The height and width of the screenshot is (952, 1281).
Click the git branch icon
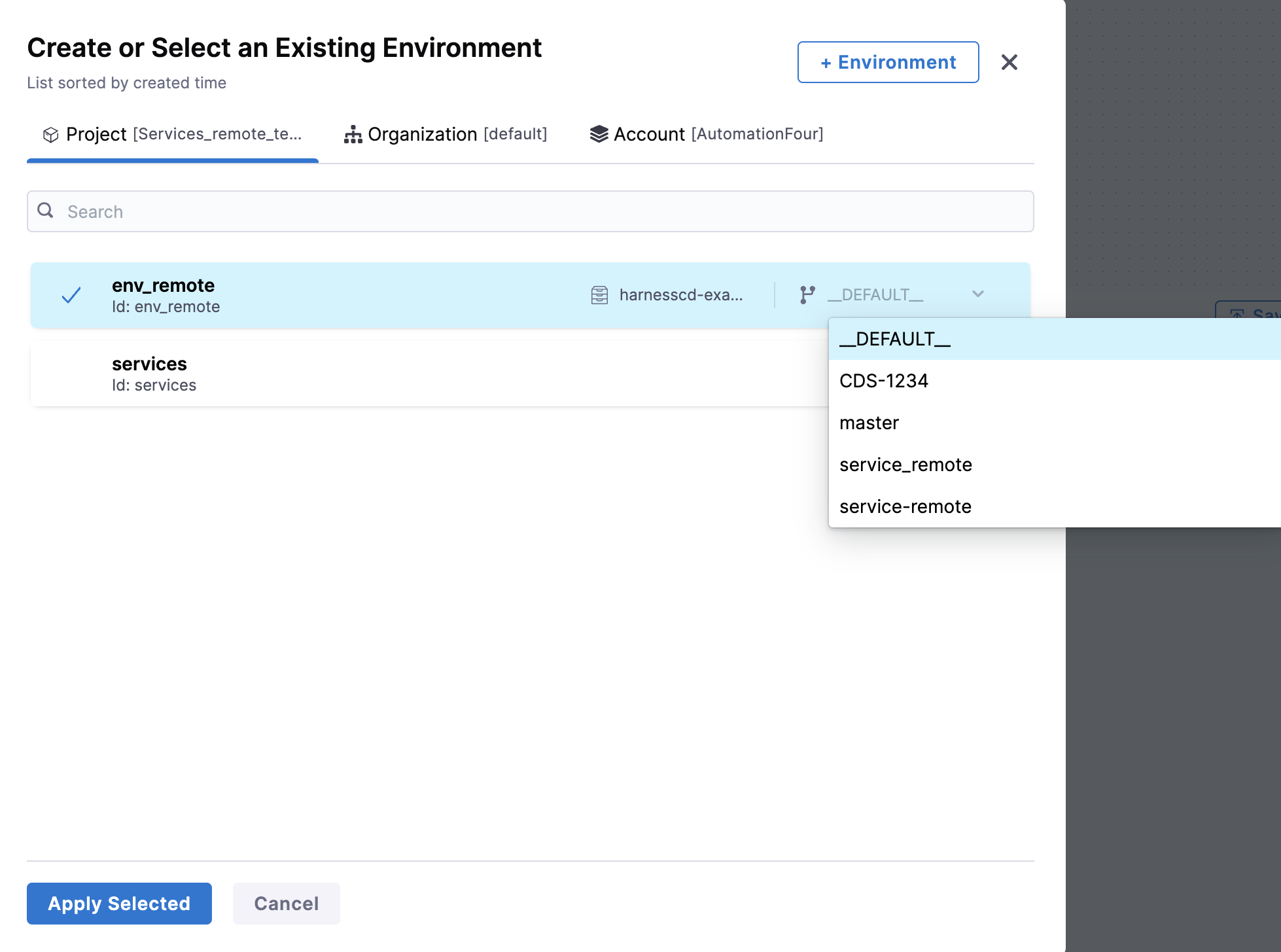[x=807, y=295]
